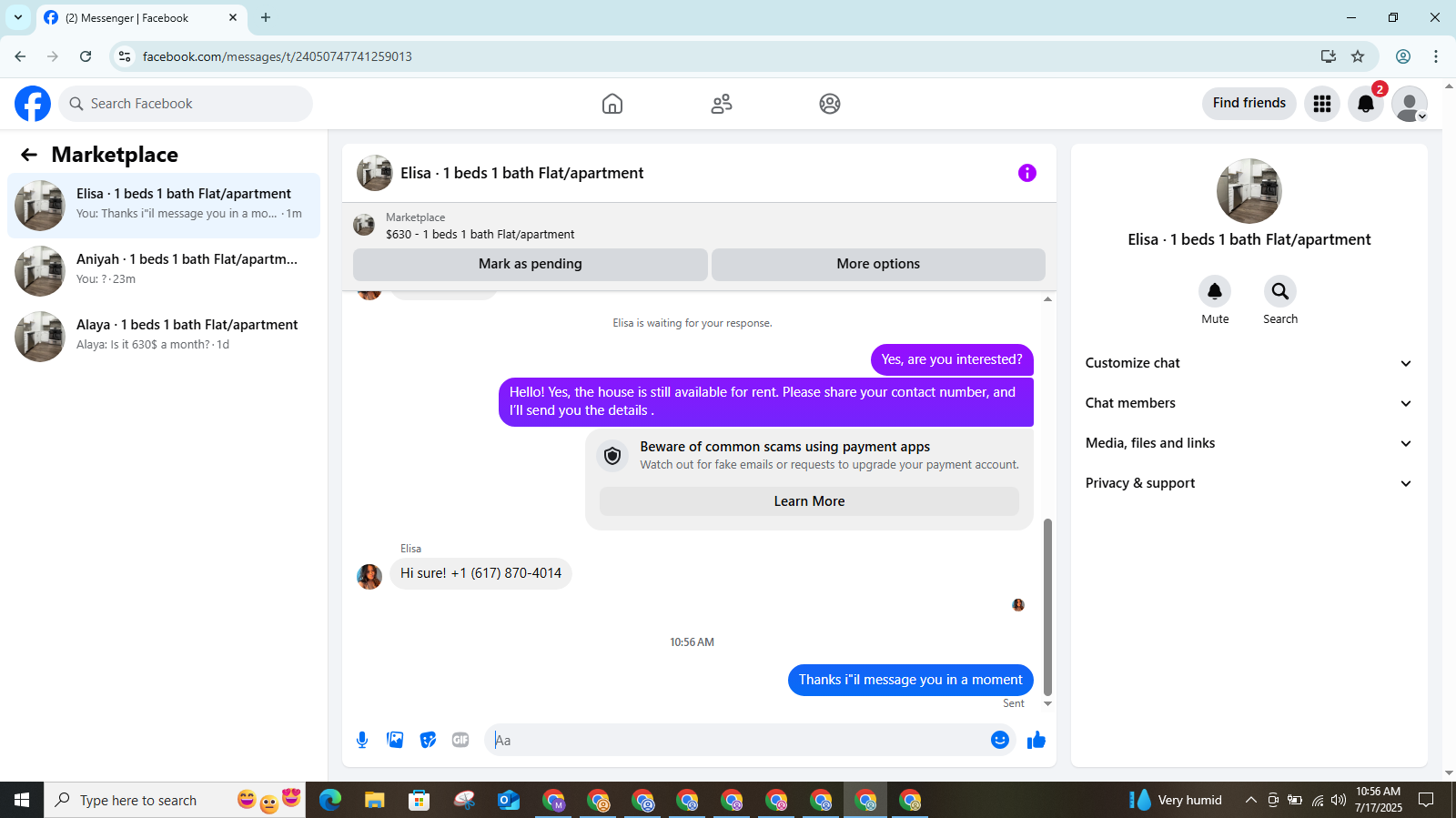Click the browser back arrow
Screen dimensions: 1456x818
pyautogui.click(x=20, y=56)
